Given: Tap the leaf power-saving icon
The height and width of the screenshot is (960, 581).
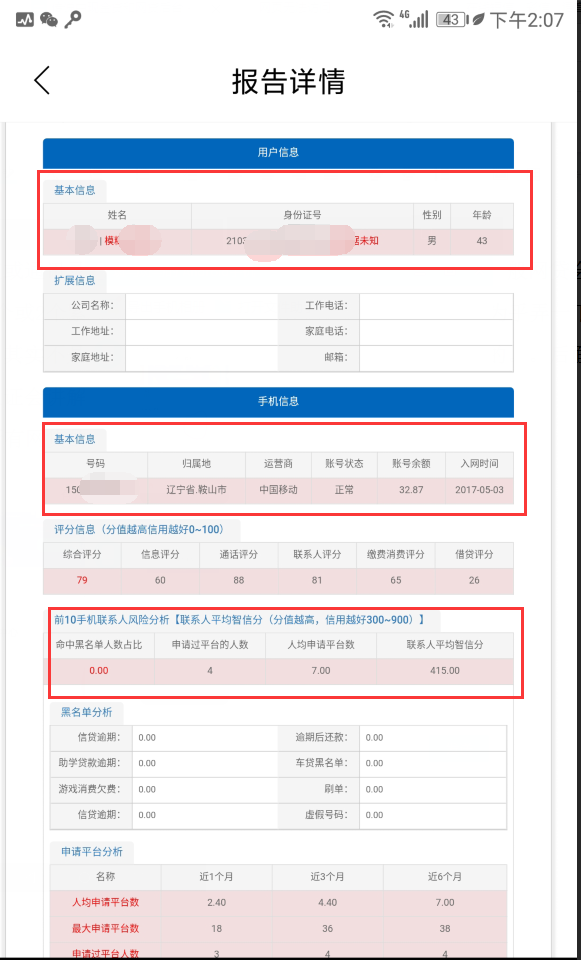Looking at the screenshot, I should tap(479, 20).
